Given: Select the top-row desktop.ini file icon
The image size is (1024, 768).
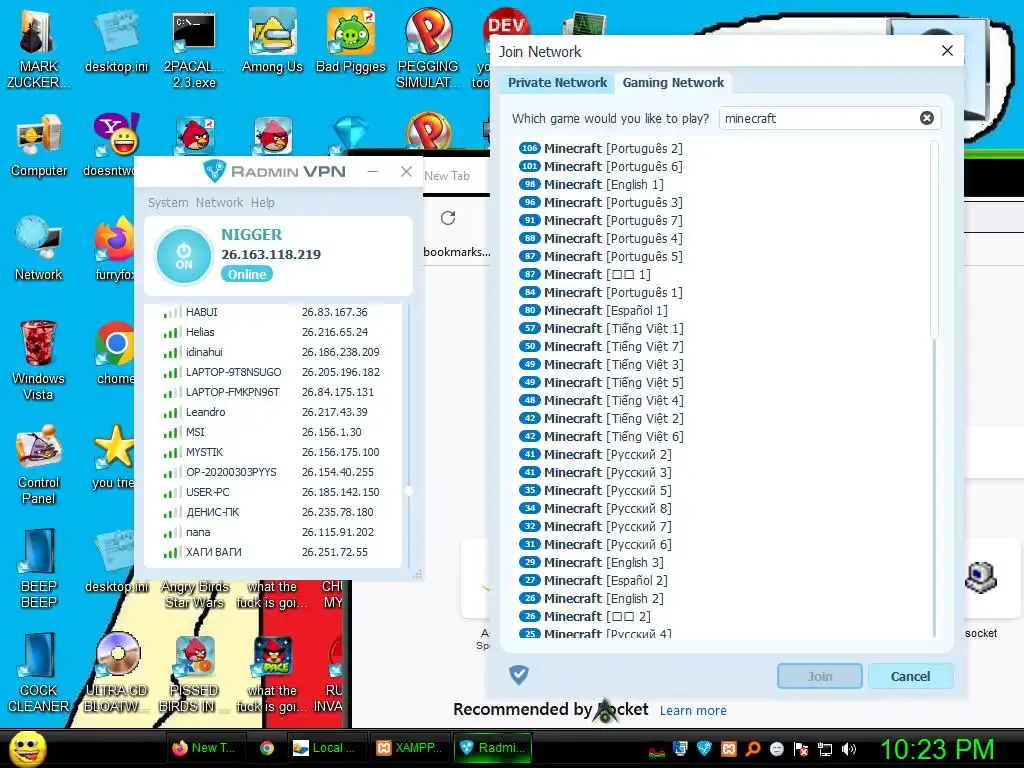Looking at the screenshot, I should point(116,42).
